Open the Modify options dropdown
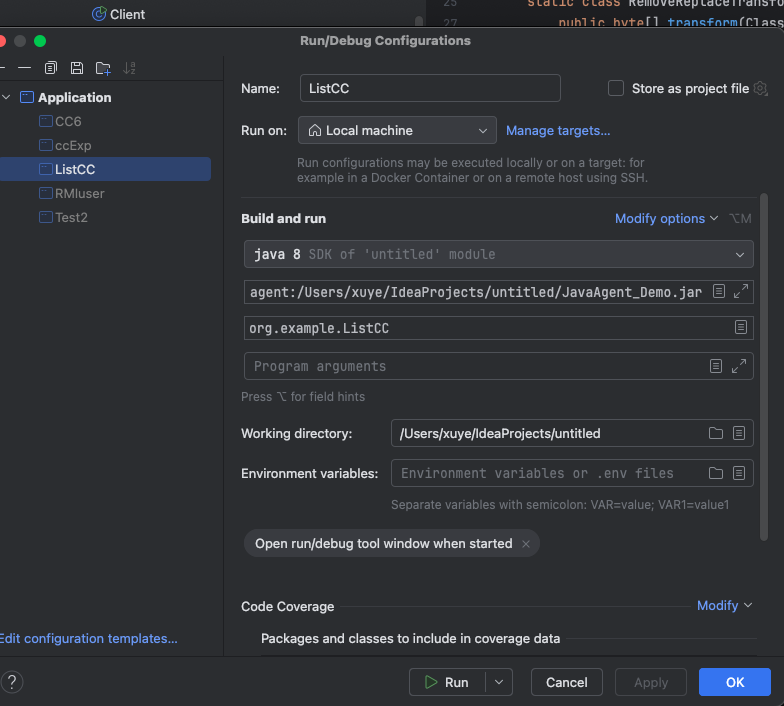The image size is (784, 706). click(667, 218)
